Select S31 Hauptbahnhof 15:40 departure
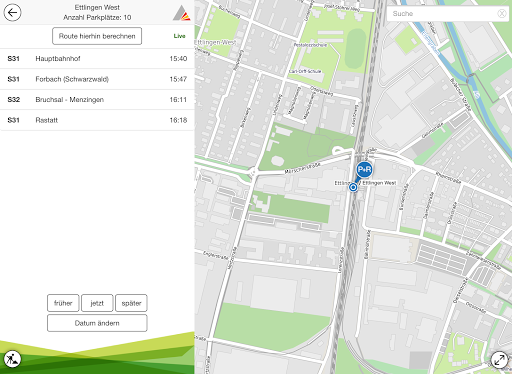This screenshot has height=374, width=512. click(97, 59)
